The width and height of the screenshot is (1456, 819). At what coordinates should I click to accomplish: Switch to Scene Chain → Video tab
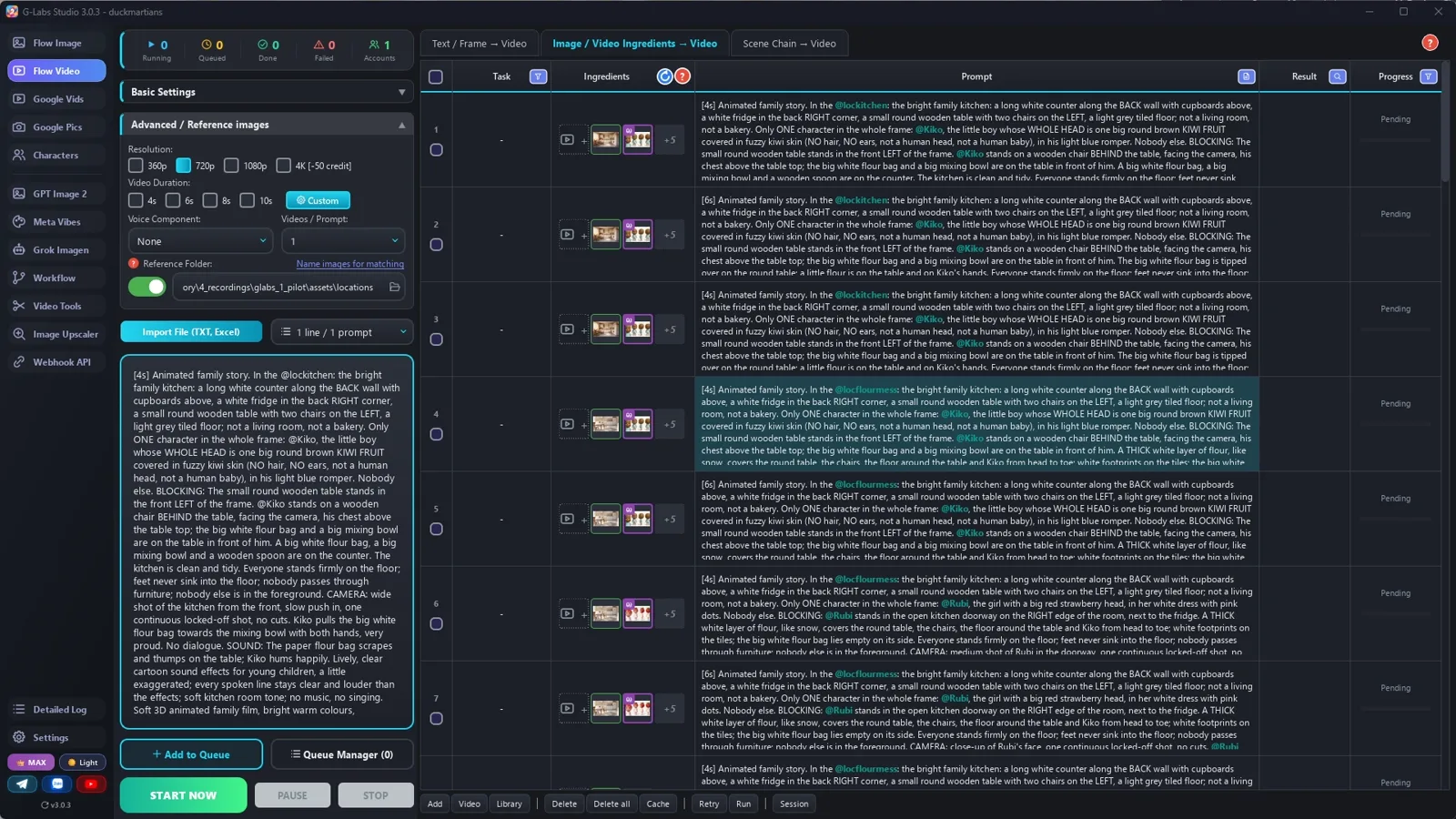click(789, 44)
